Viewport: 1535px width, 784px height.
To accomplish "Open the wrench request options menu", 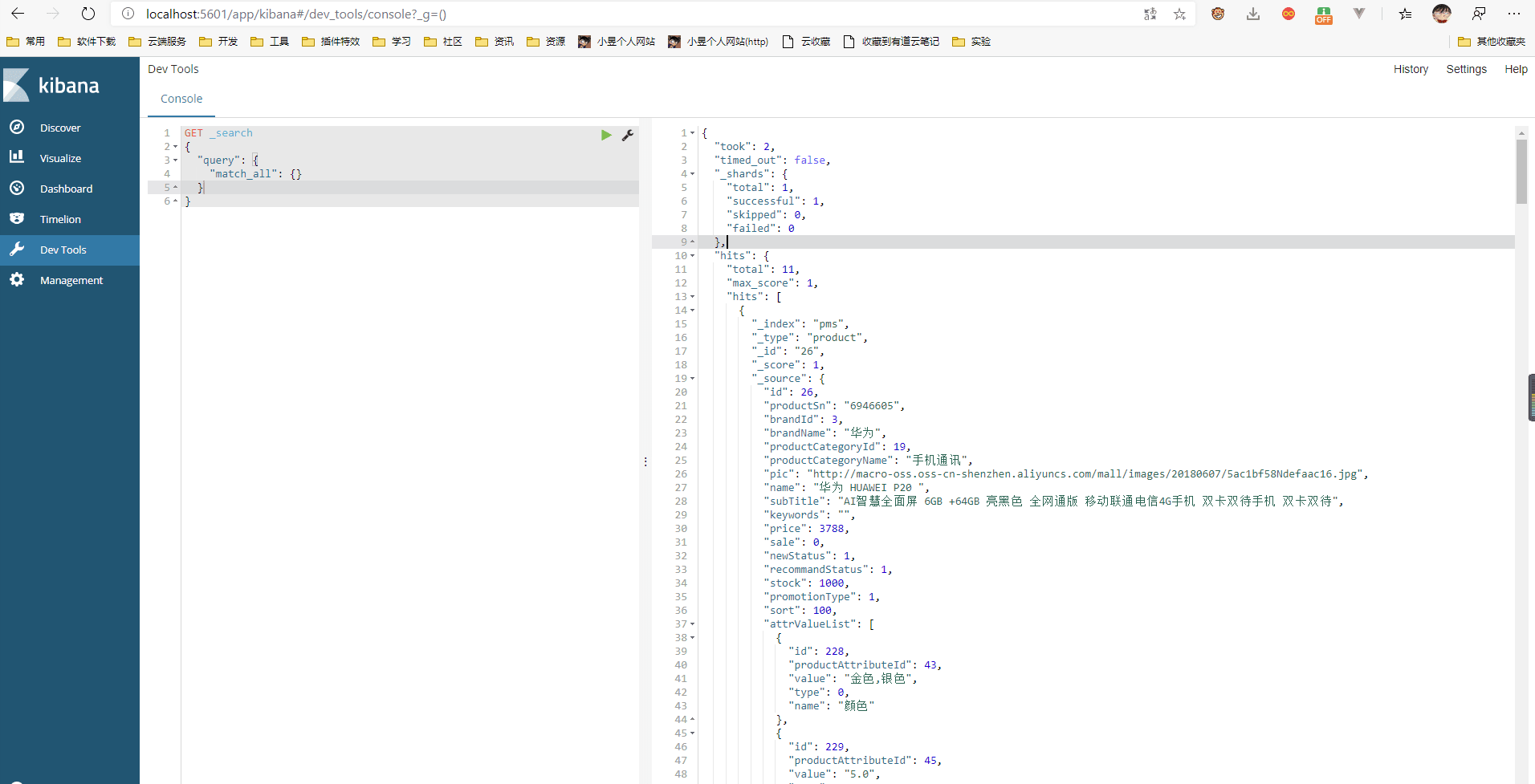I will [628, 135].
